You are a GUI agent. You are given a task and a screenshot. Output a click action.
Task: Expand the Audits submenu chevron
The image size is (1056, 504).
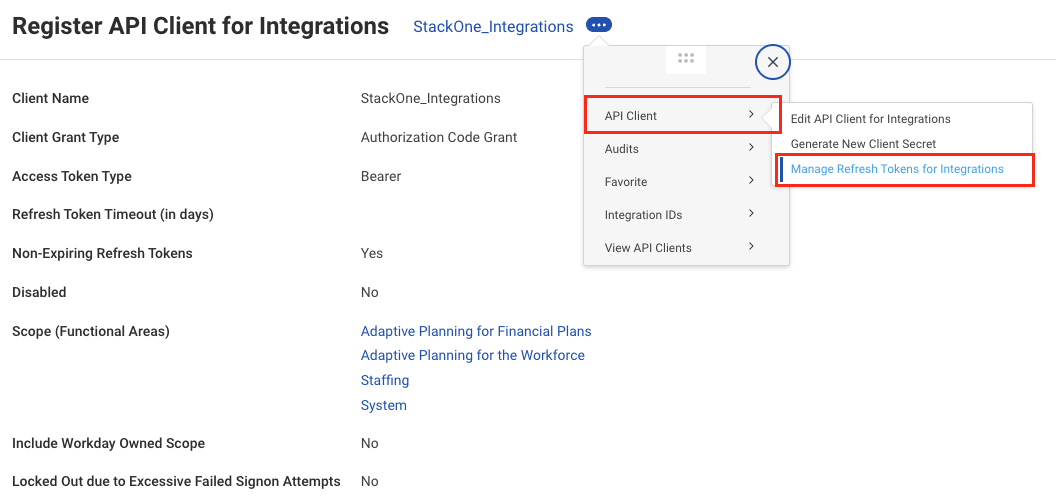(x=750, y=148)
